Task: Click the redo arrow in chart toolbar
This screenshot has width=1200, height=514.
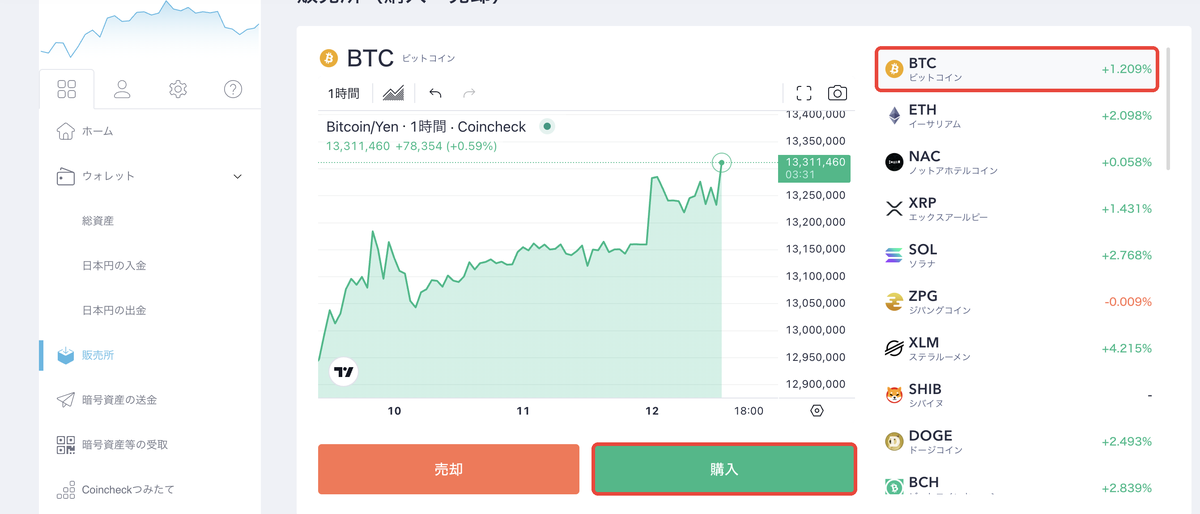Action: click(x=469, y=93)
